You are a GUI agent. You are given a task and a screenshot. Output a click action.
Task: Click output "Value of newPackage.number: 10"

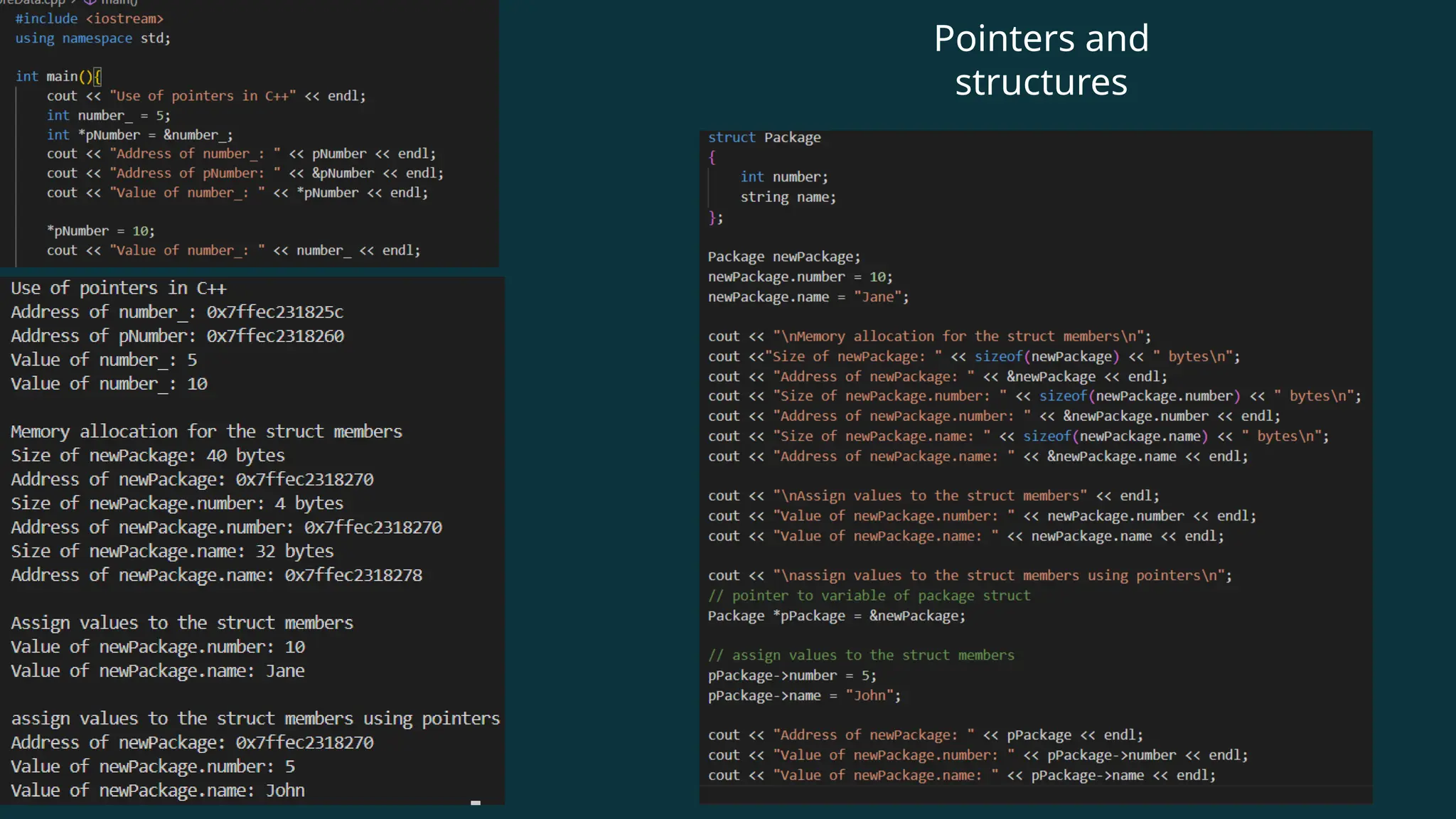[x=158, y=647]
